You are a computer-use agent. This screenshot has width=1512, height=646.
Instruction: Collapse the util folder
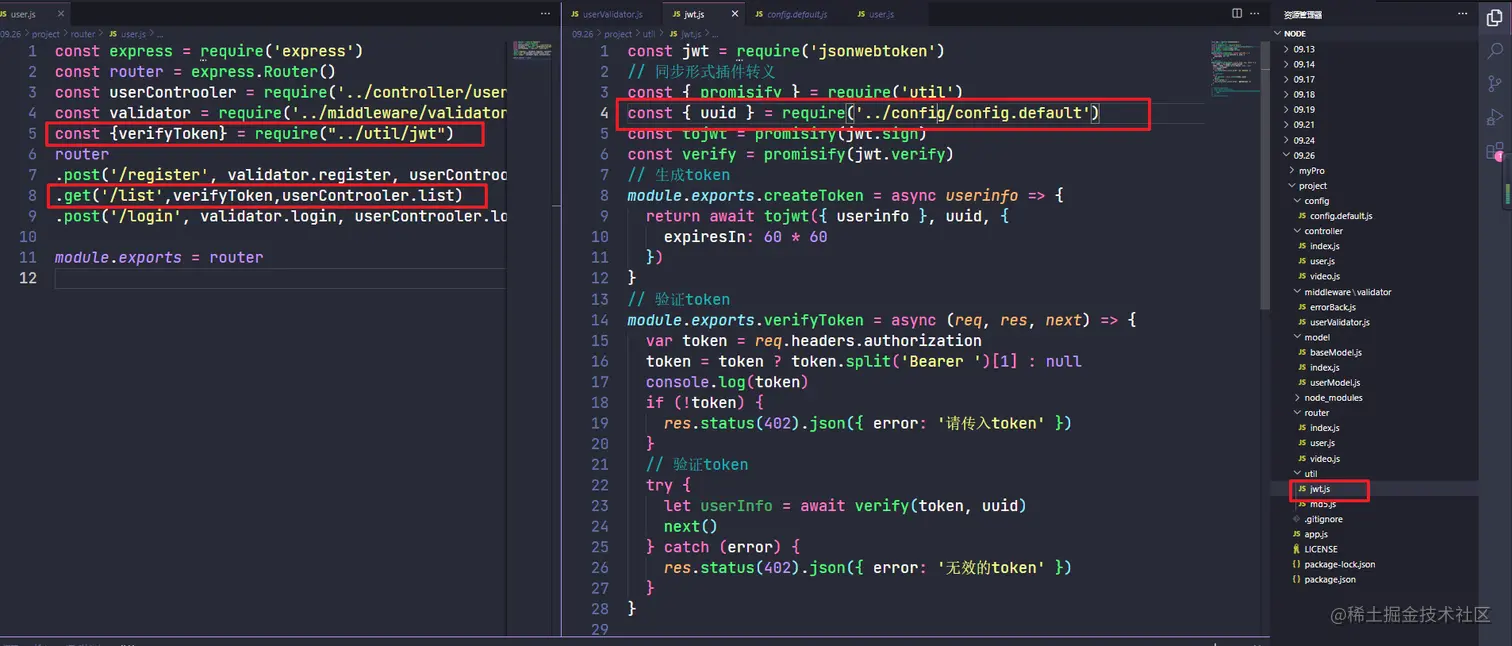tap(1310, 474)
